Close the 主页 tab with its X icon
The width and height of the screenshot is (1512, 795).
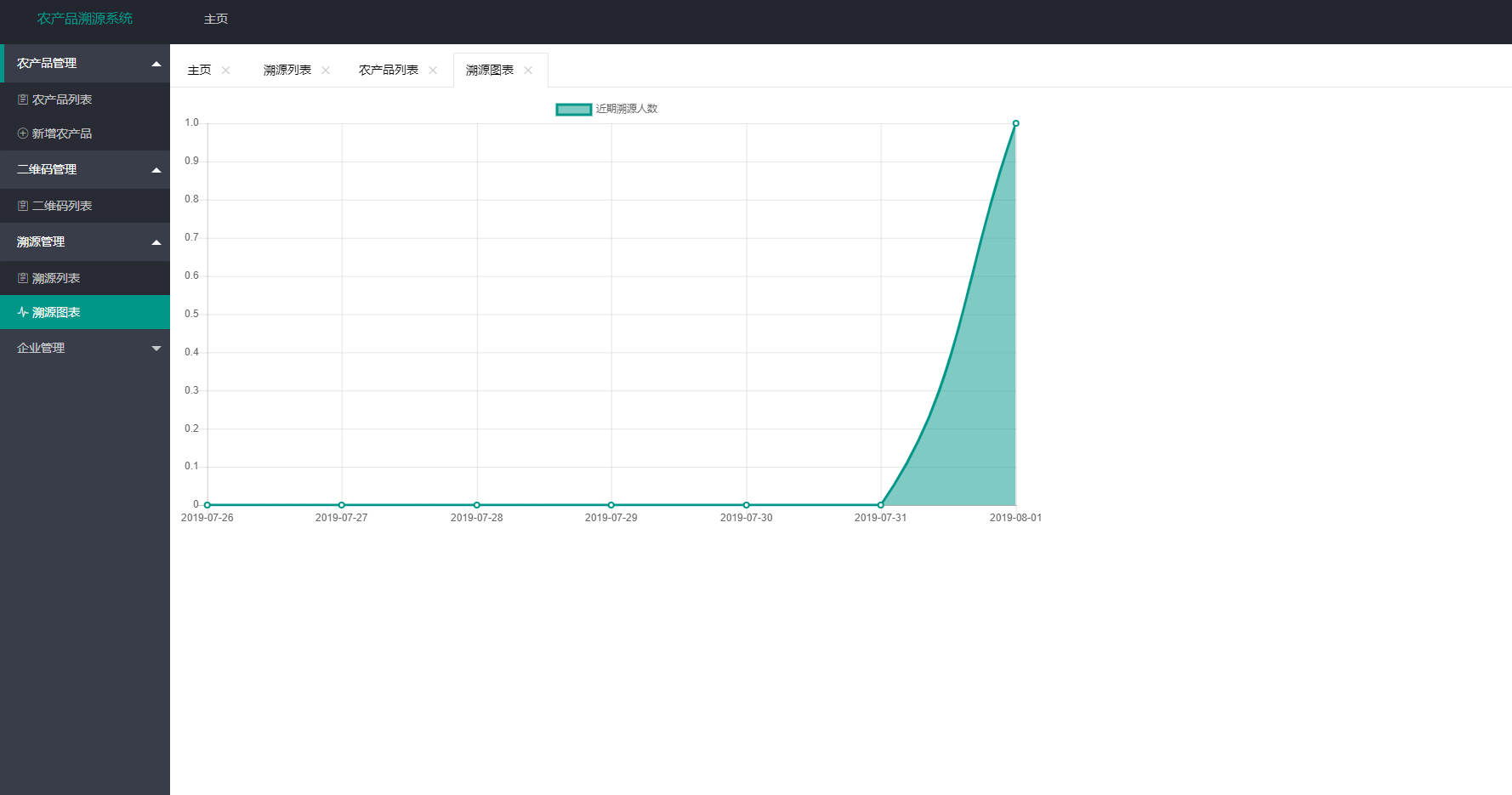tap(226, 71)
